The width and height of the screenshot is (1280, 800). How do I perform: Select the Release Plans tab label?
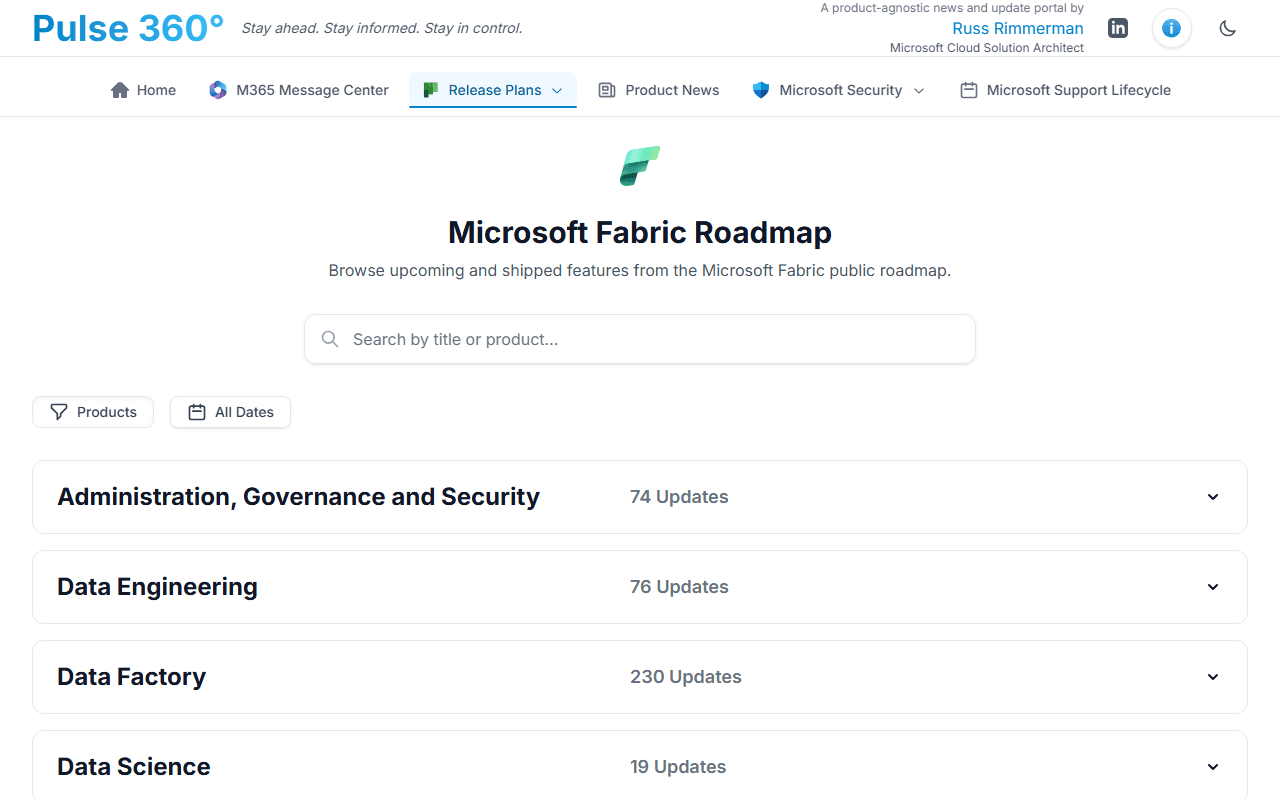pyautogui.click(x=495, y=90)
